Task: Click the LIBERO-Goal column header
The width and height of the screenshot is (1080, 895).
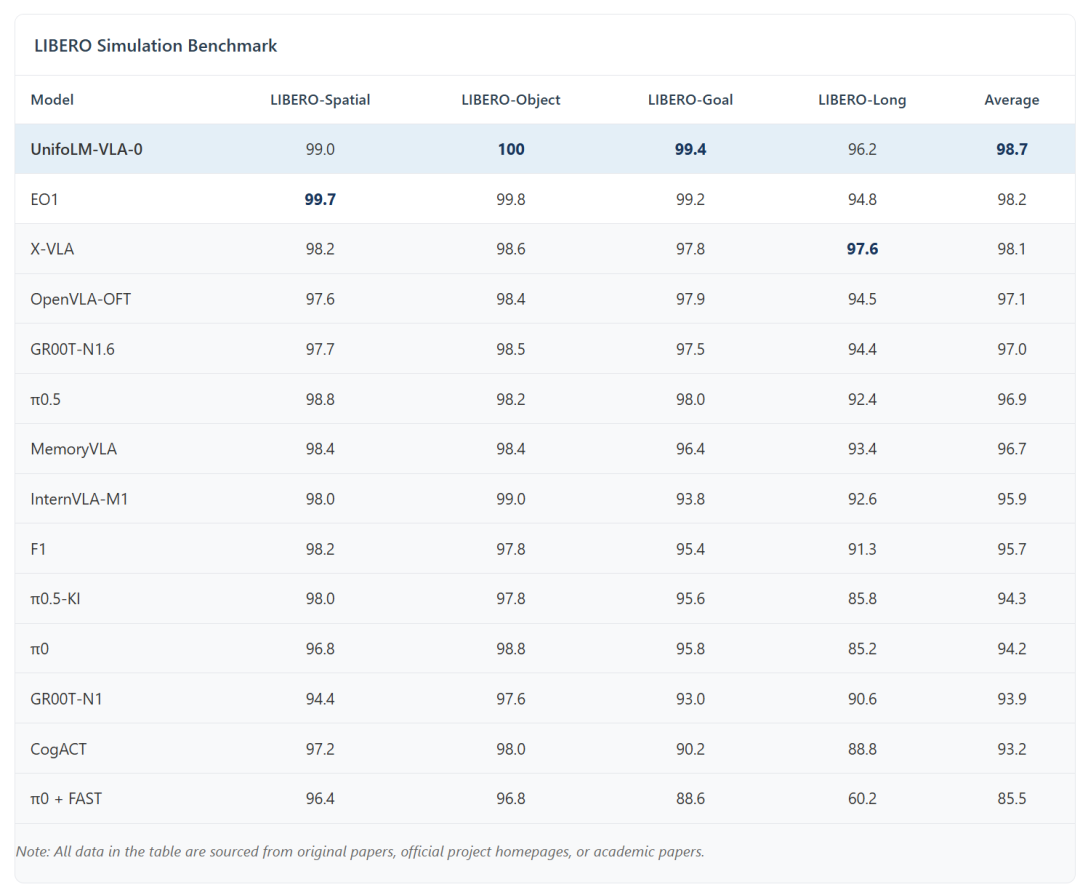Action: pyautogui.click(x=690, y=100)
